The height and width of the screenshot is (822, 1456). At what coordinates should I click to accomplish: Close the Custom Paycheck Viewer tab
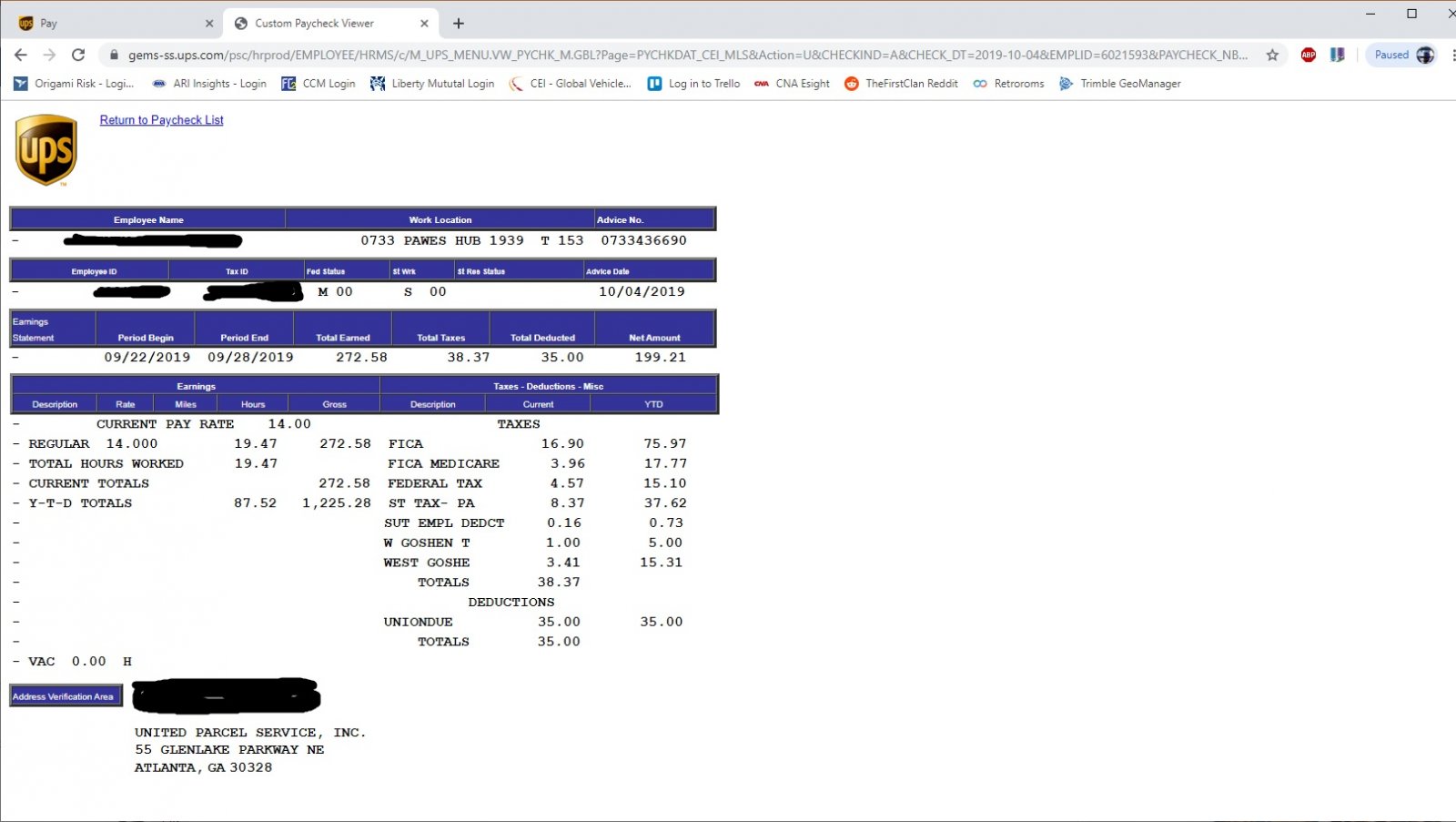(424, 24)
